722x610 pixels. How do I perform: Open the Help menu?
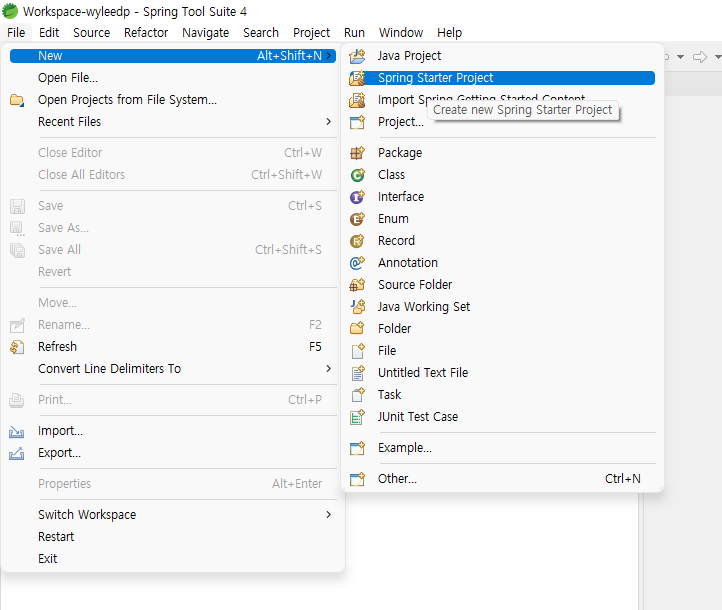coord(449,33)
